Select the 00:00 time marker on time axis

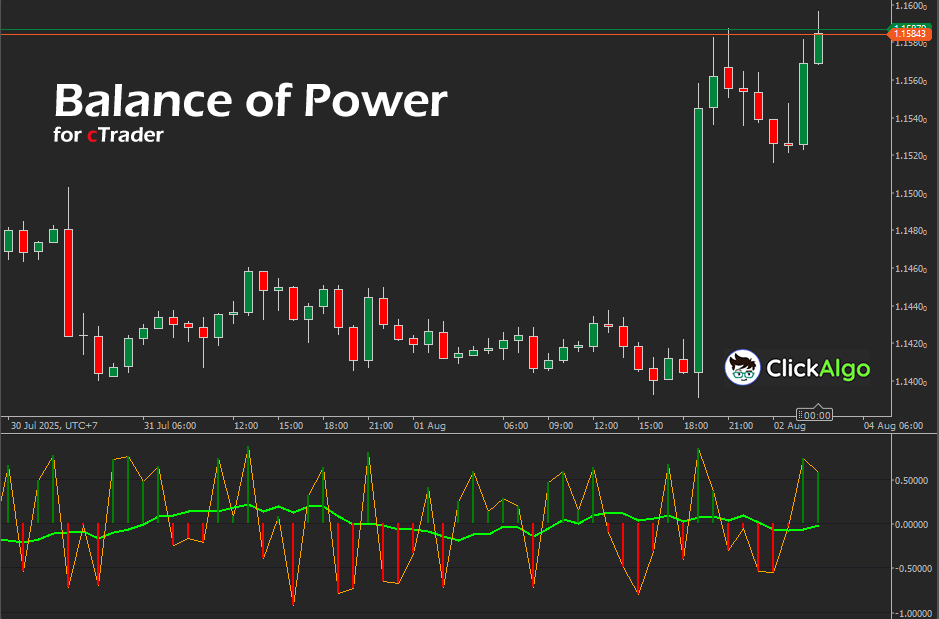click(814, 415)
